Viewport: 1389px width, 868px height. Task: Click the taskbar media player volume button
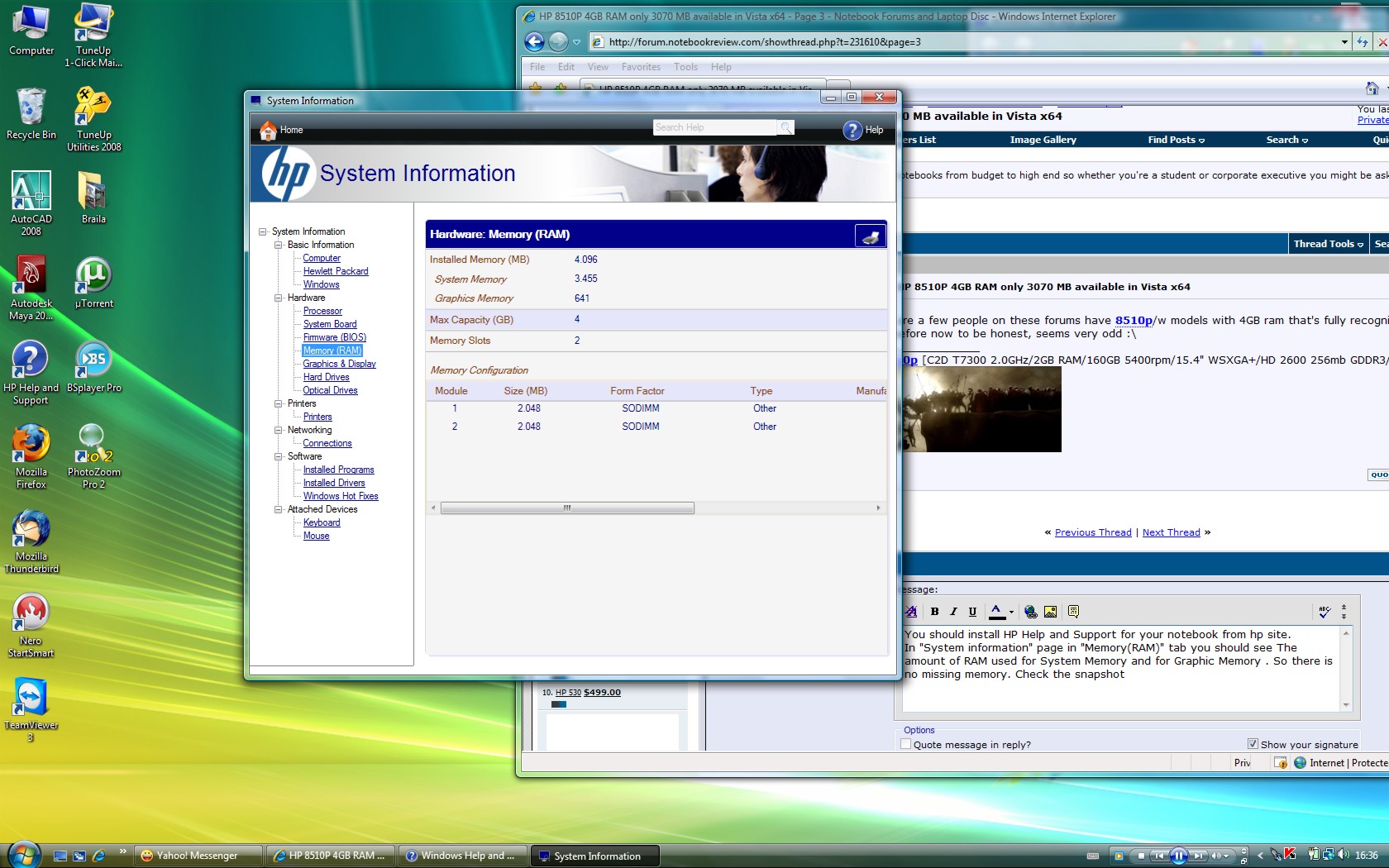click(x=1218, y=856)
